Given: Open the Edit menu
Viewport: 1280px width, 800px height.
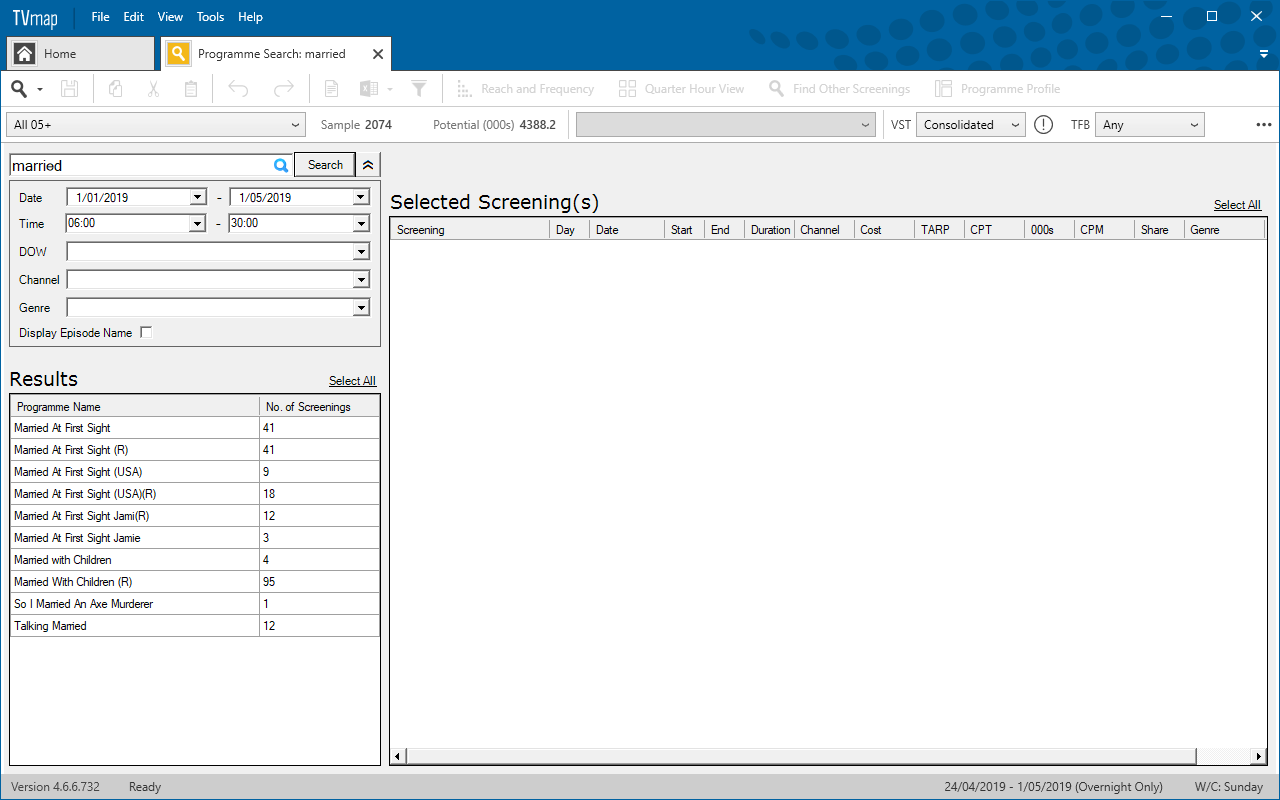Looking at the screenshot, I should click(134, 17).
